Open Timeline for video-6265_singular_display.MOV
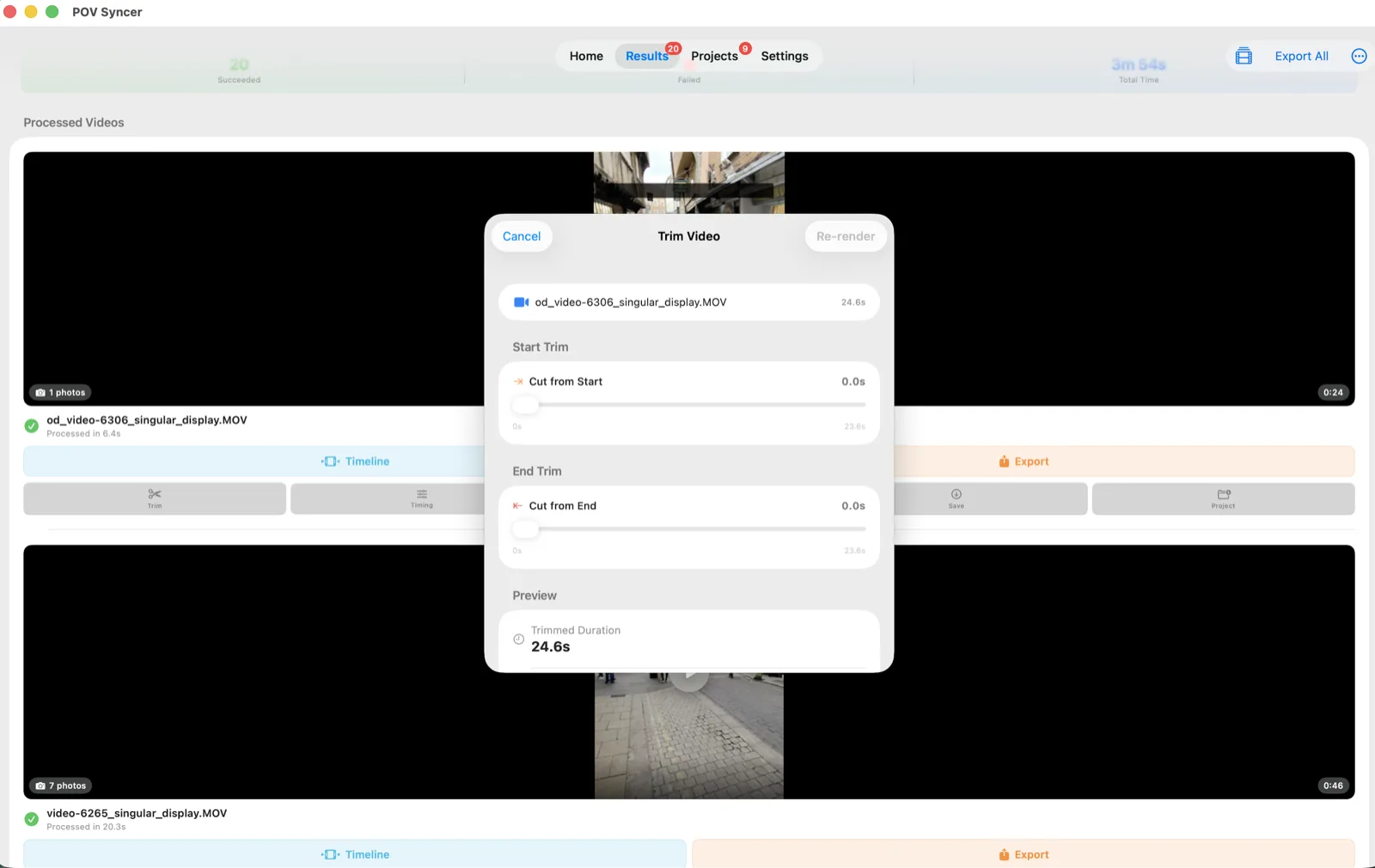This screenshot has height=868, width=1375. coord(355,854)
